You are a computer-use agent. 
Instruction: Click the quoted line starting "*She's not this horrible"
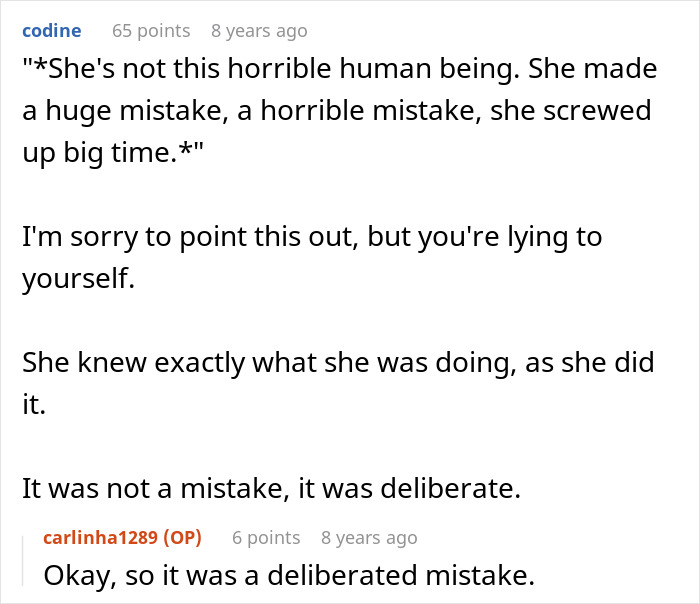click(340, 69)
